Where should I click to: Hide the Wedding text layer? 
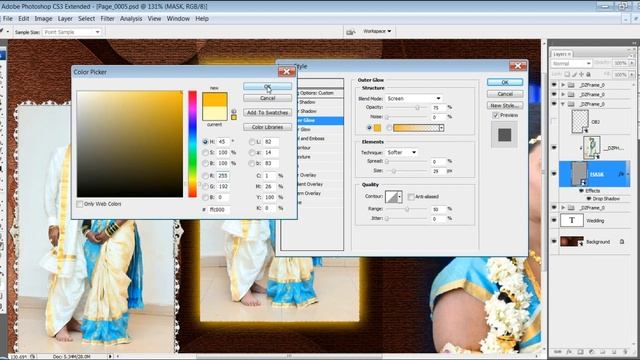click(554, 220)
